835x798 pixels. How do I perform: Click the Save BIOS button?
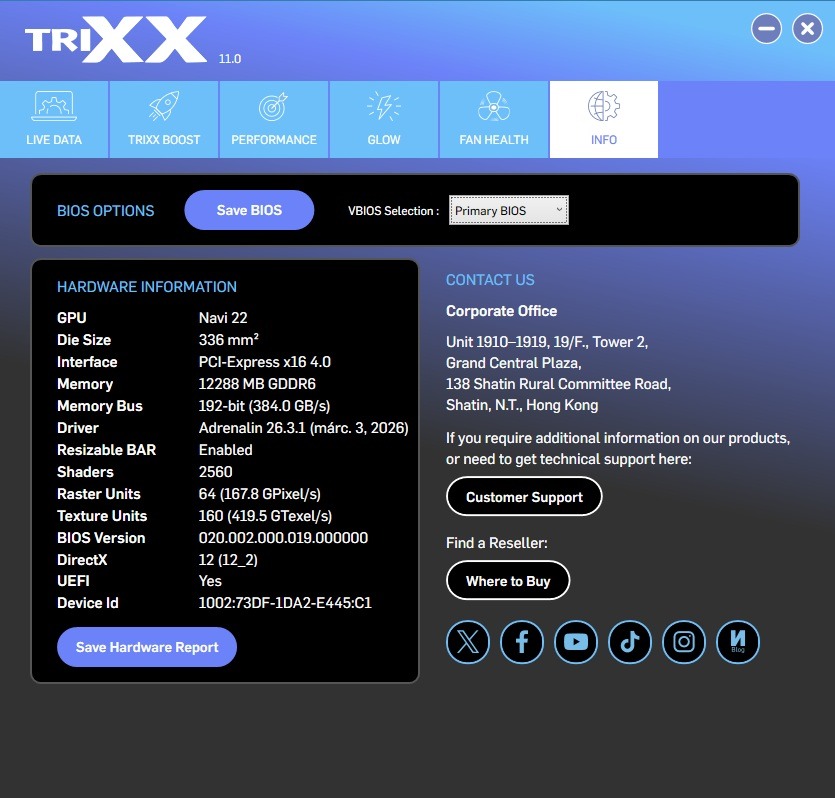249,210
